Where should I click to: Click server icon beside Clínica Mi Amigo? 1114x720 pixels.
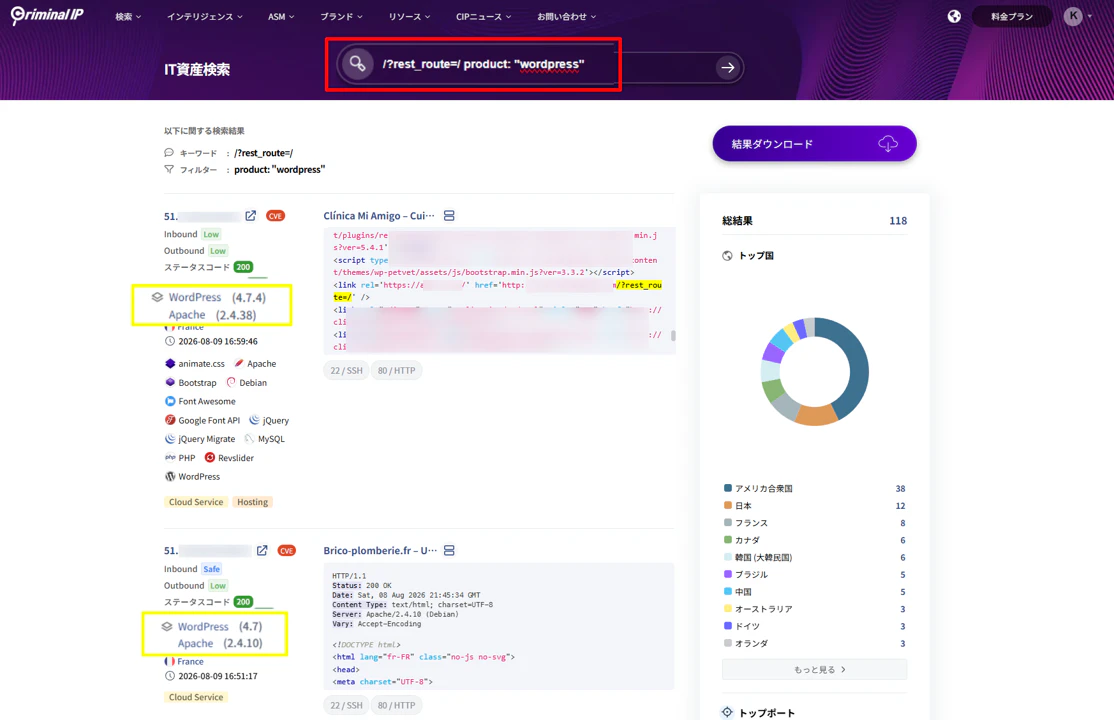(449, 215)
